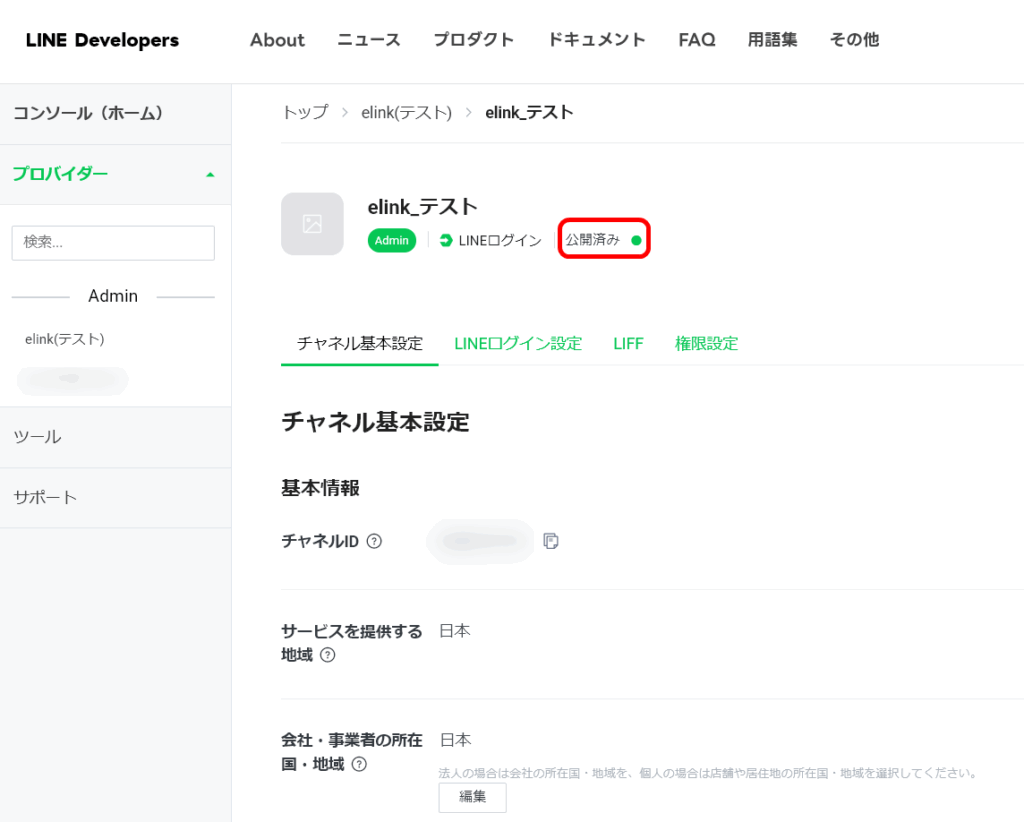Copy the channel ID with copy icon
The width and height of the screenshot is (1024, 822).
(551, 541)
